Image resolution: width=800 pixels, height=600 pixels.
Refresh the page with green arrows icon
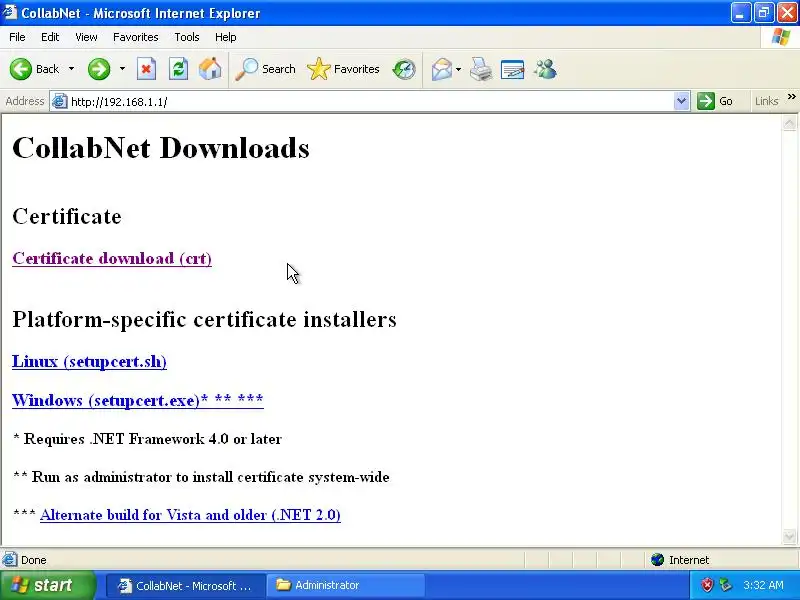[x=179, y=69]
